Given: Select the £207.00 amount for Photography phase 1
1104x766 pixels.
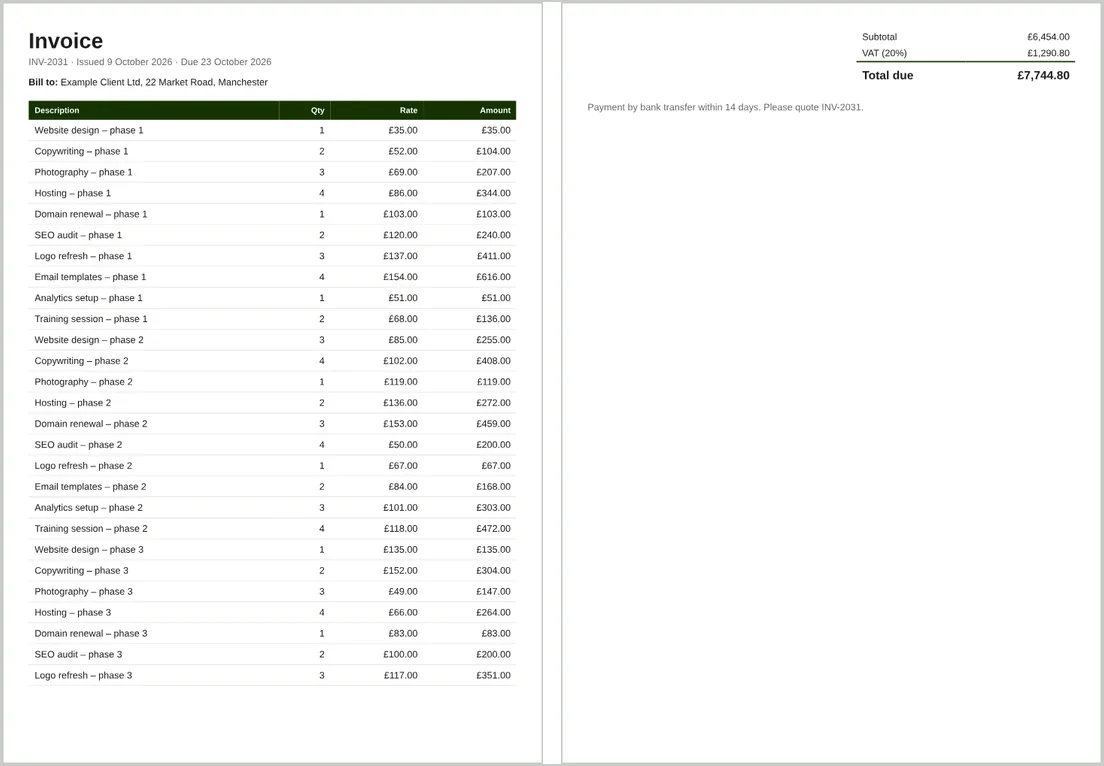Looking at the screenshot, I should coord(494,172).
